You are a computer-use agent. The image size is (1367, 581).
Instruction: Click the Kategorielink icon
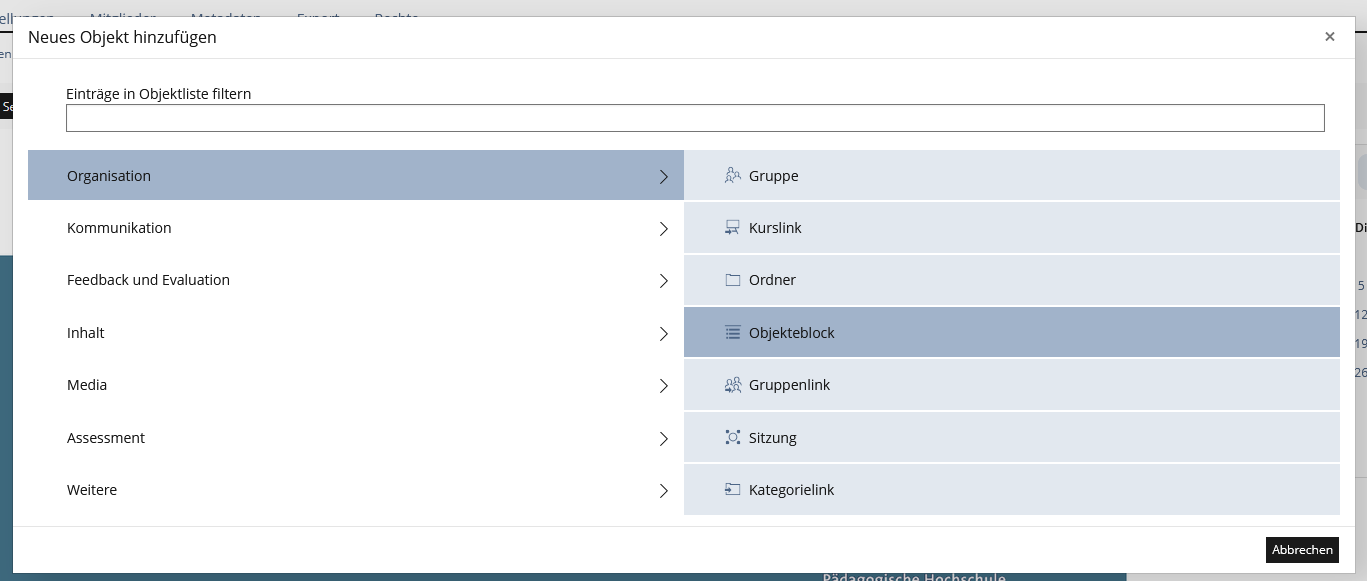[x=732, y=490]
